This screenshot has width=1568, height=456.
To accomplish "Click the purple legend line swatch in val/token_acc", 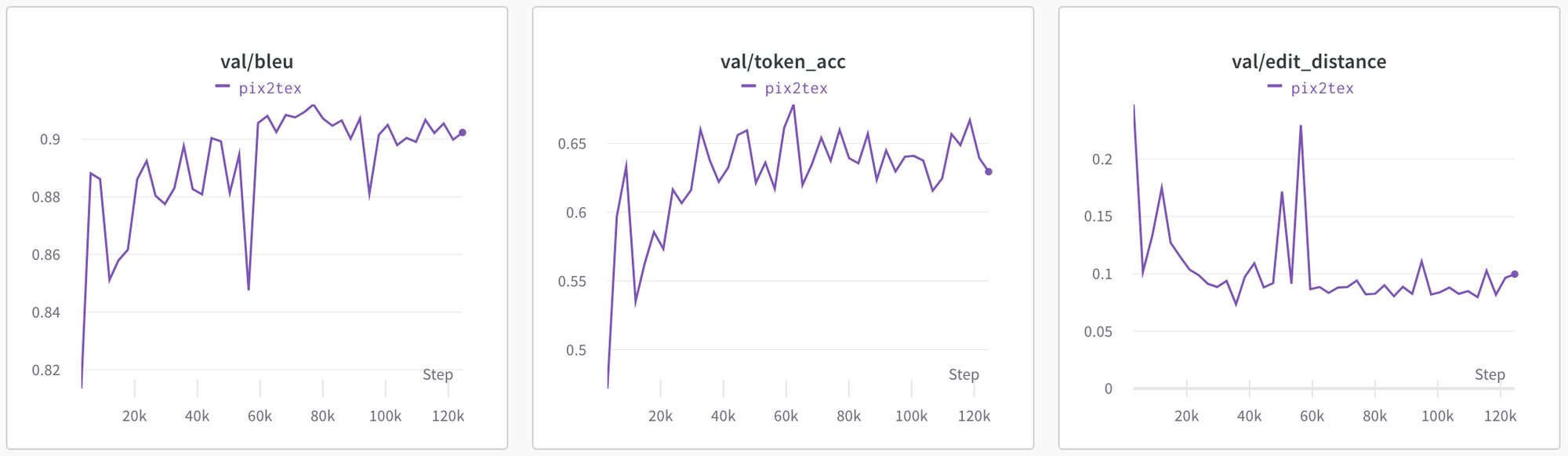I will (749, 86).
